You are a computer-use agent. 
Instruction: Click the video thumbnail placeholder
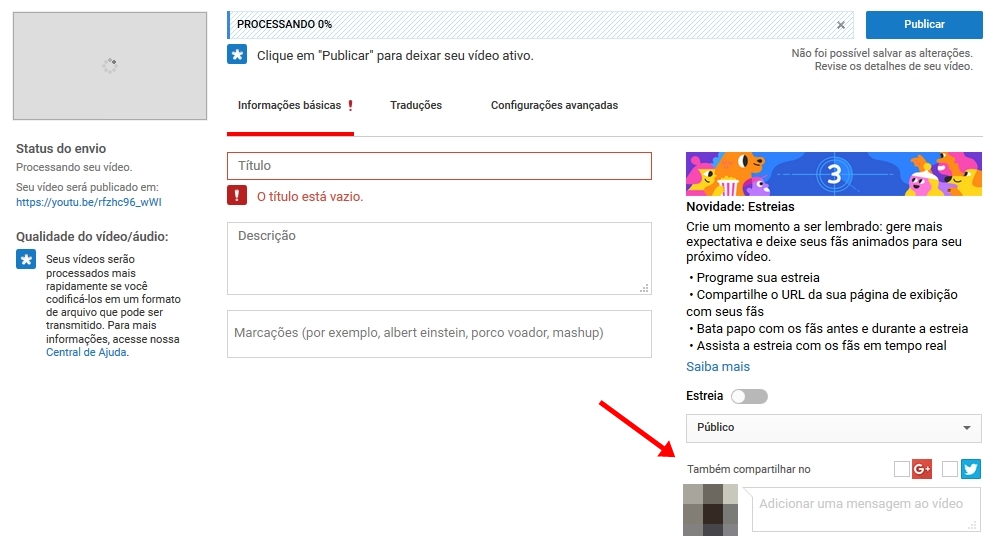coord(110,65)
